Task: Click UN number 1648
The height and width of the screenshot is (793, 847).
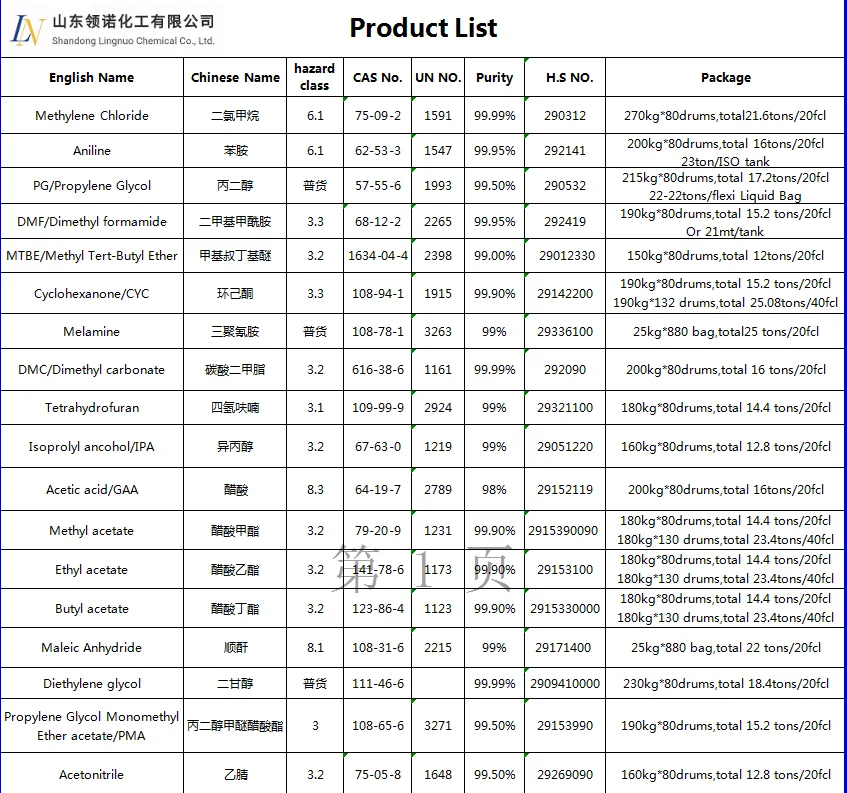Action: pyautogui.click(x=438, y=774)
